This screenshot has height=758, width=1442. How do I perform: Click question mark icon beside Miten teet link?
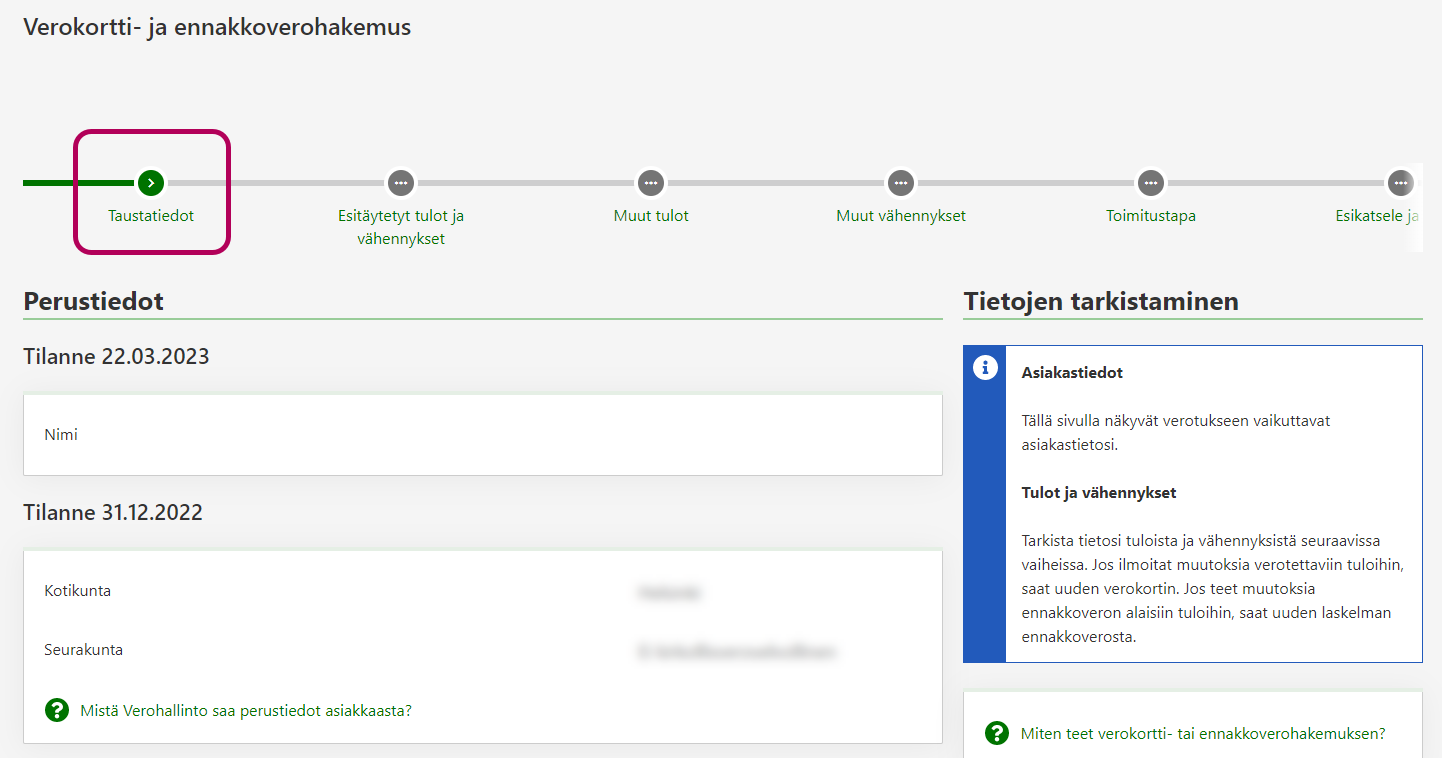(x=997, y=733)
